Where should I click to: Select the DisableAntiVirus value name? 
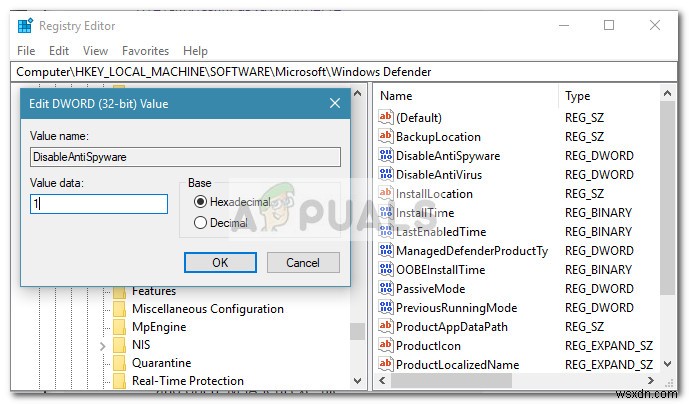pyautogui.click(x=439, y=175)
